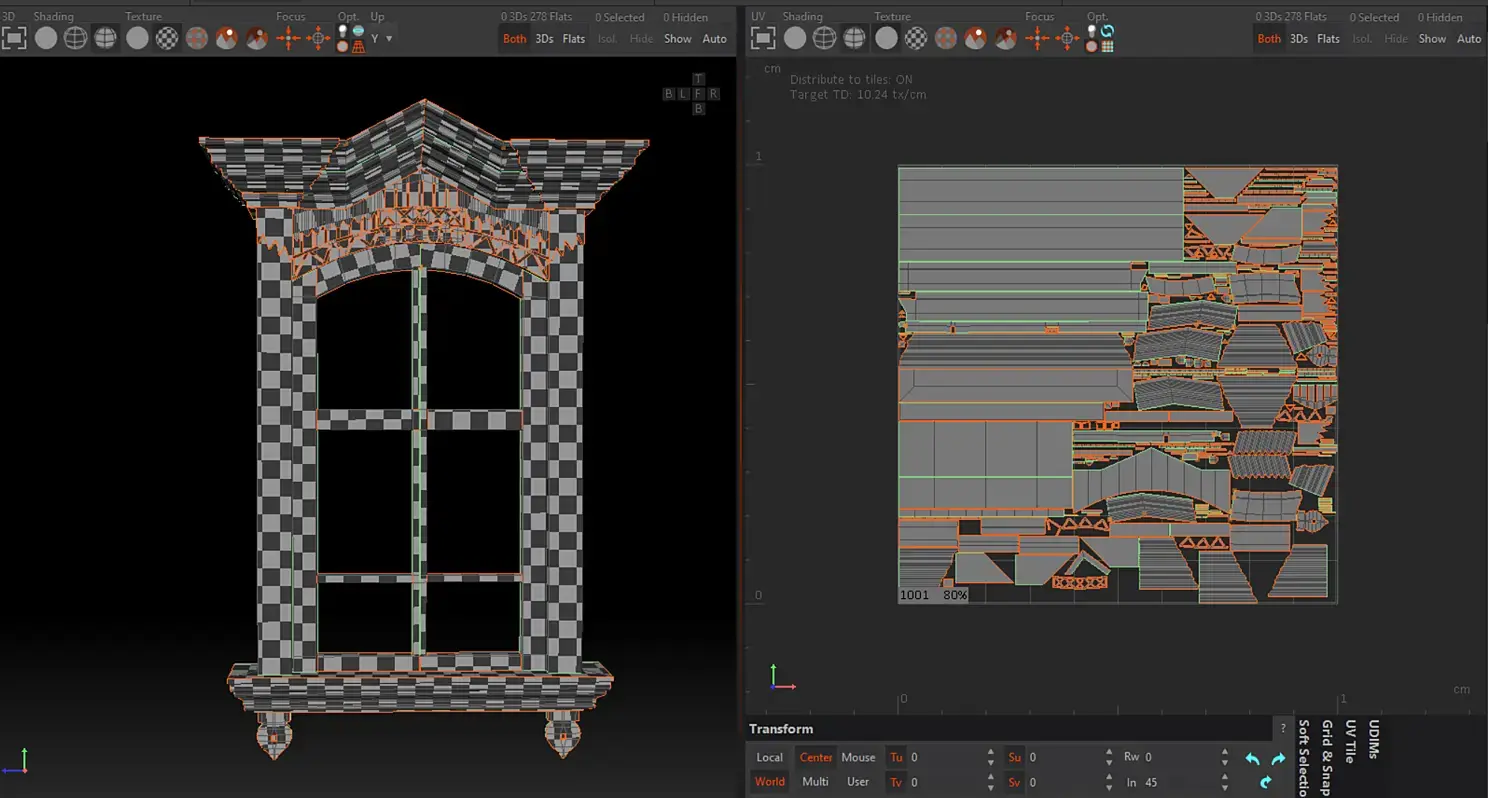
Task: Increase the Tu value with the stepper arrow
Action: point(990,753)
